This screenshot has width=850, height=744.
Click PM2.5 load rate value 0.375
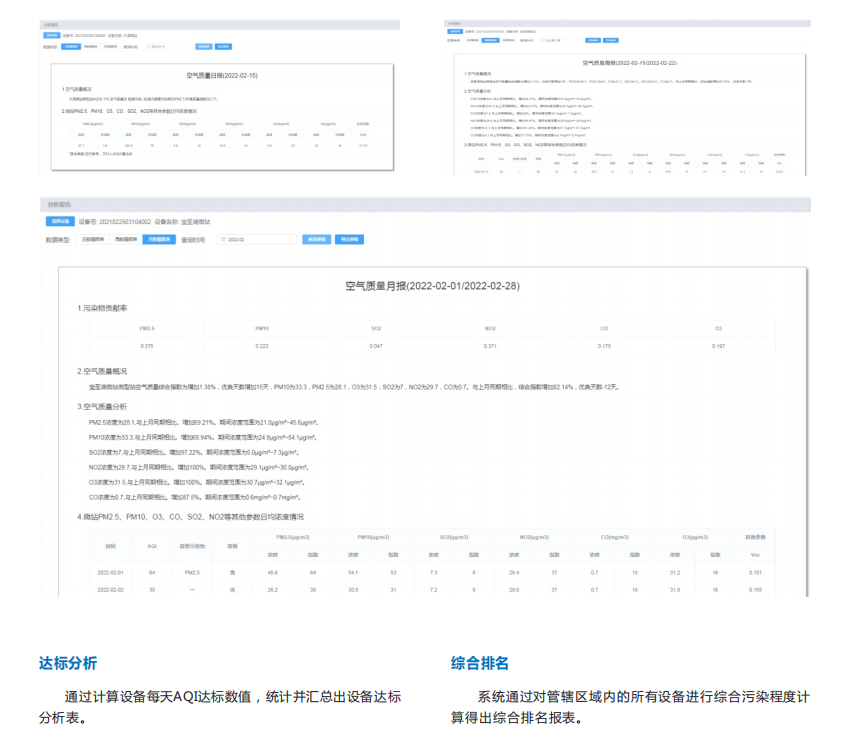[x=147, y=346]
